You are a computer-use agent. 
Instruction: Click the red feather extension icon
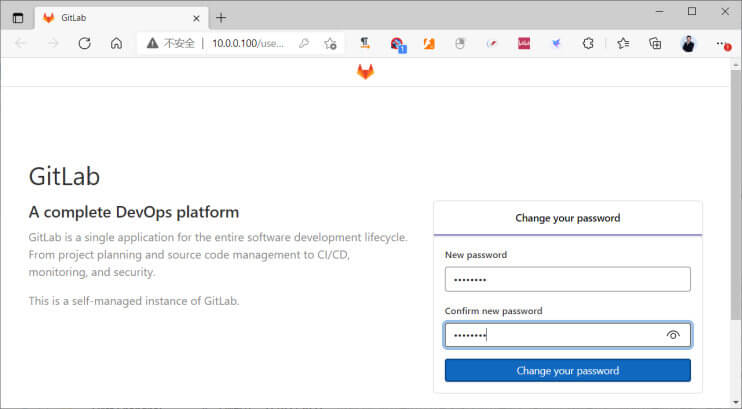point(492,44)
